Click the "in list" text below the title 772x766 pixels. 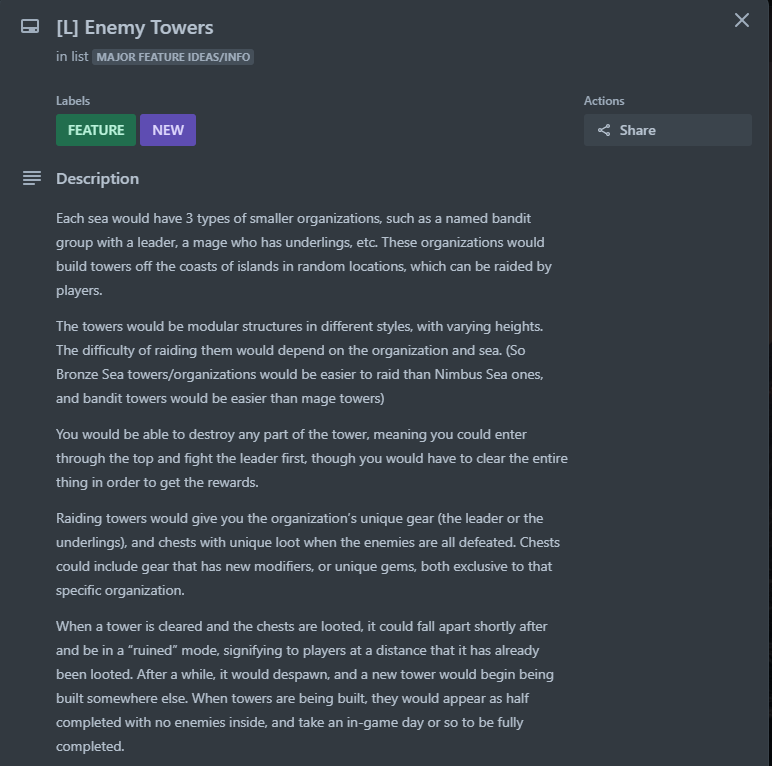click(x=72, y=57)
